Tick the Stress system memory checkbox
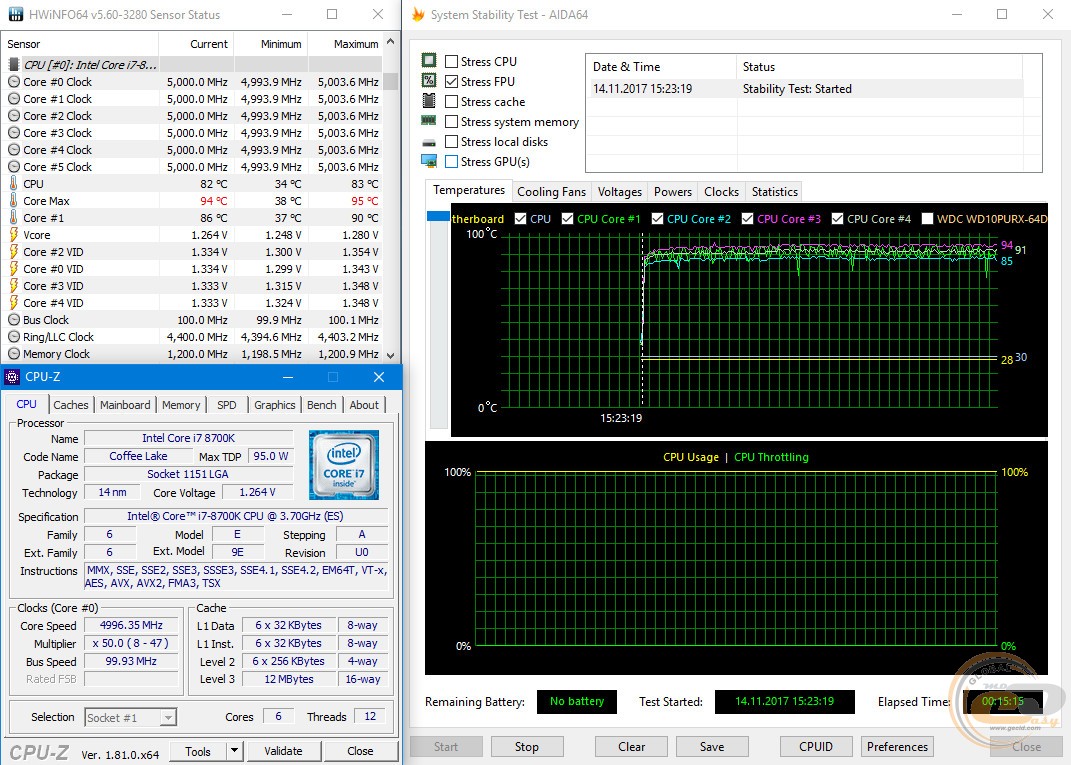Screen dimensions: 1071x765 pyautogui.click(x=451, y=122)
